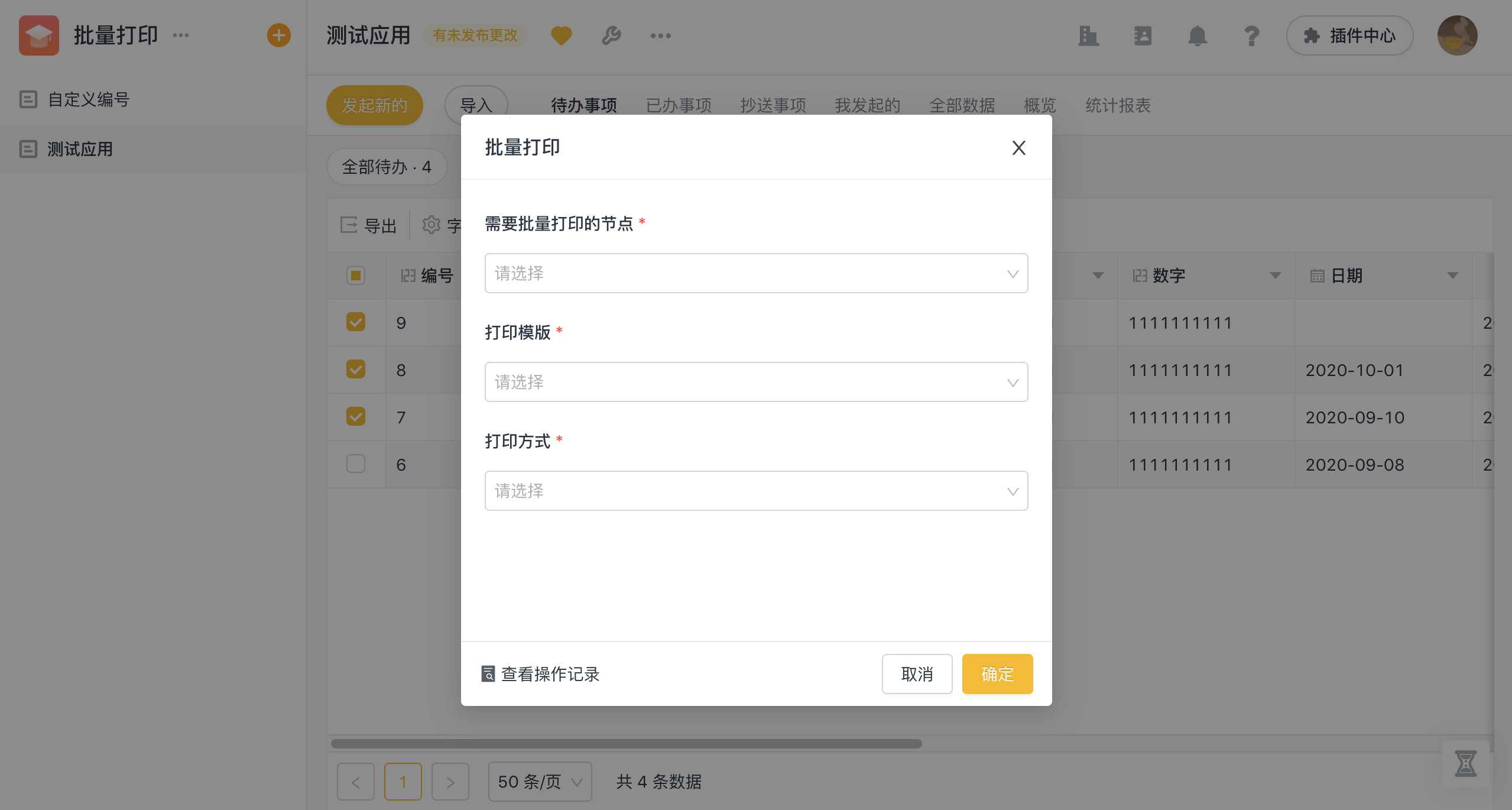Open the 打印方式 dropdown
The width and height of the screenshot is (1512, 810).
(756, 491)
